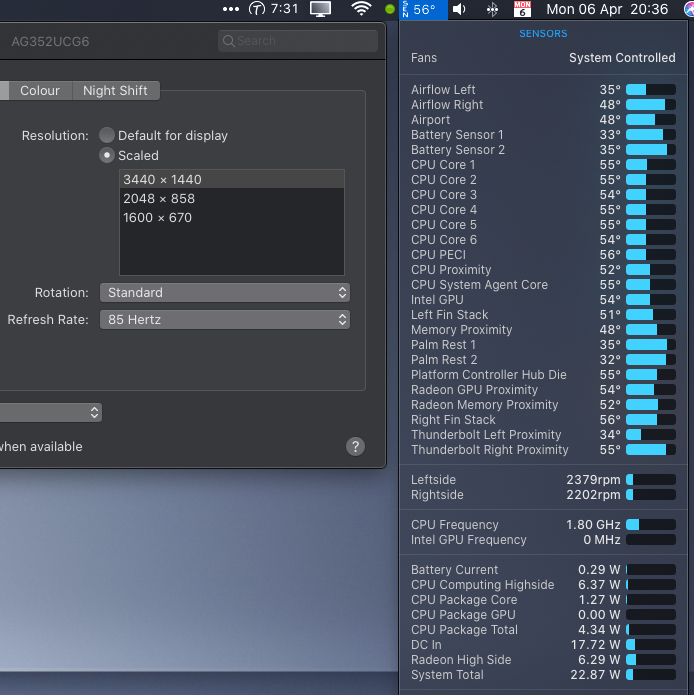Image resolution: width=694 pixels, height=695 pixels.
Task: Click Radeon High Side row
Action: (x=543, y=660)
